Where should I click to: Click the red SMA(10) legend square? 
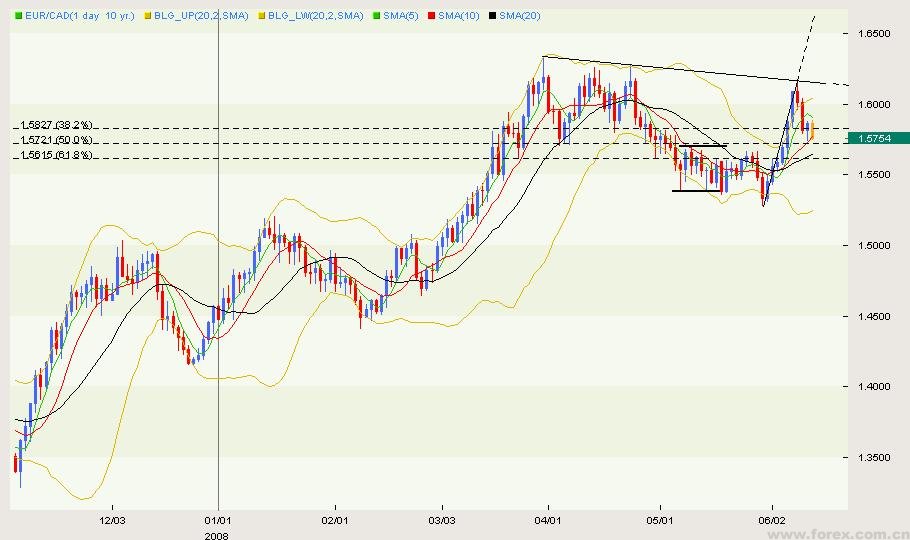(x=431, y=17)
